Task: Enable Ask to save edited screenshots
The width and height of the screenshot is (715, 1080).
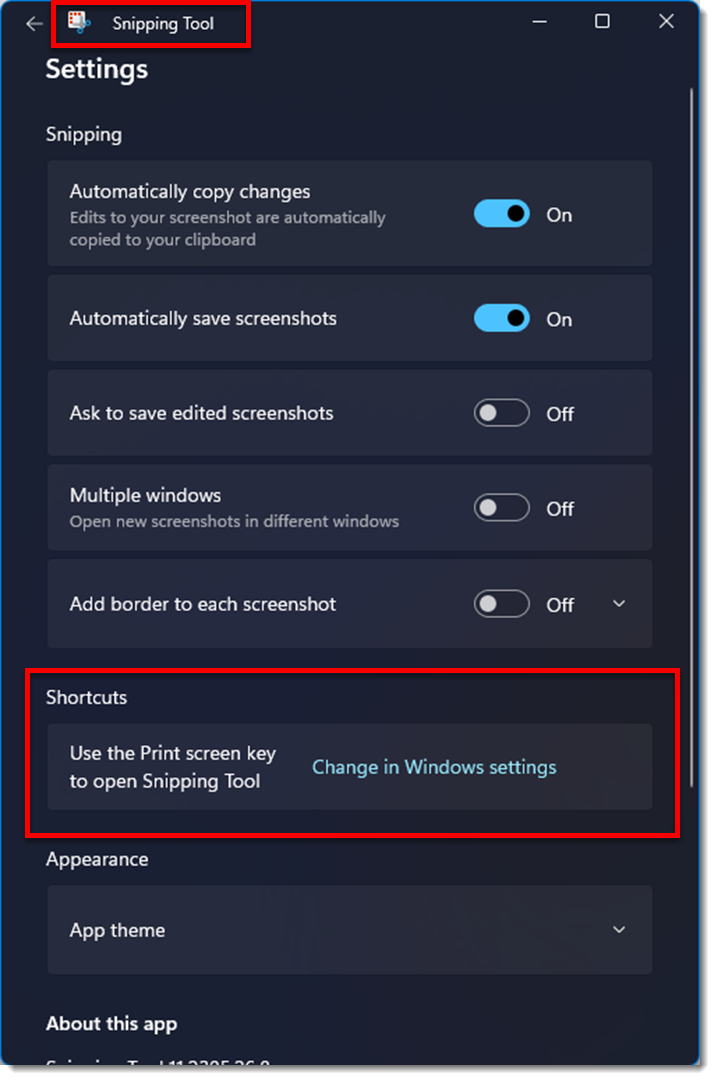Action: pos(501,412)
